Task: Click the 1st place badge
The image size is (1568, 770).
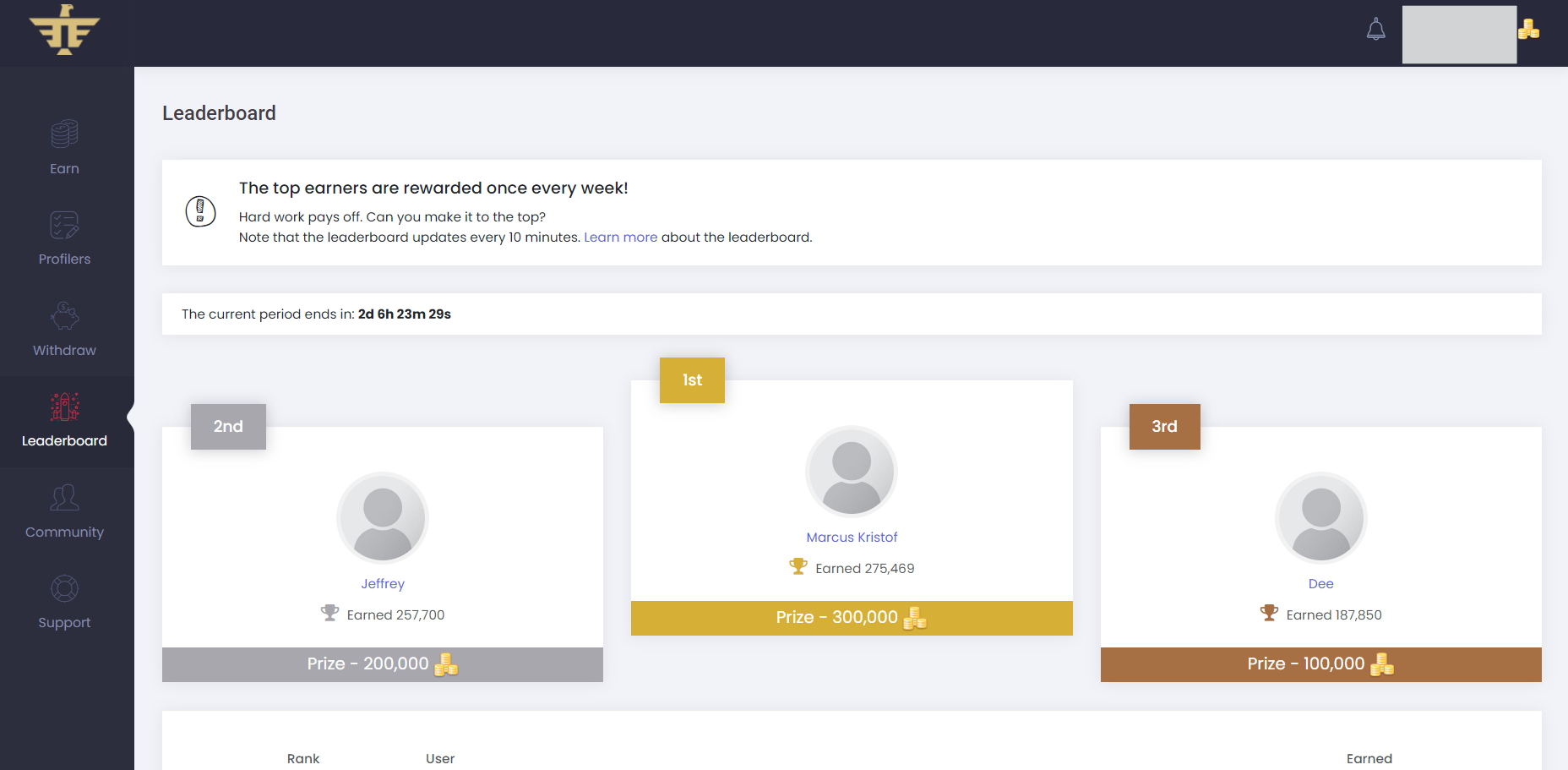Action: point(692,380)
